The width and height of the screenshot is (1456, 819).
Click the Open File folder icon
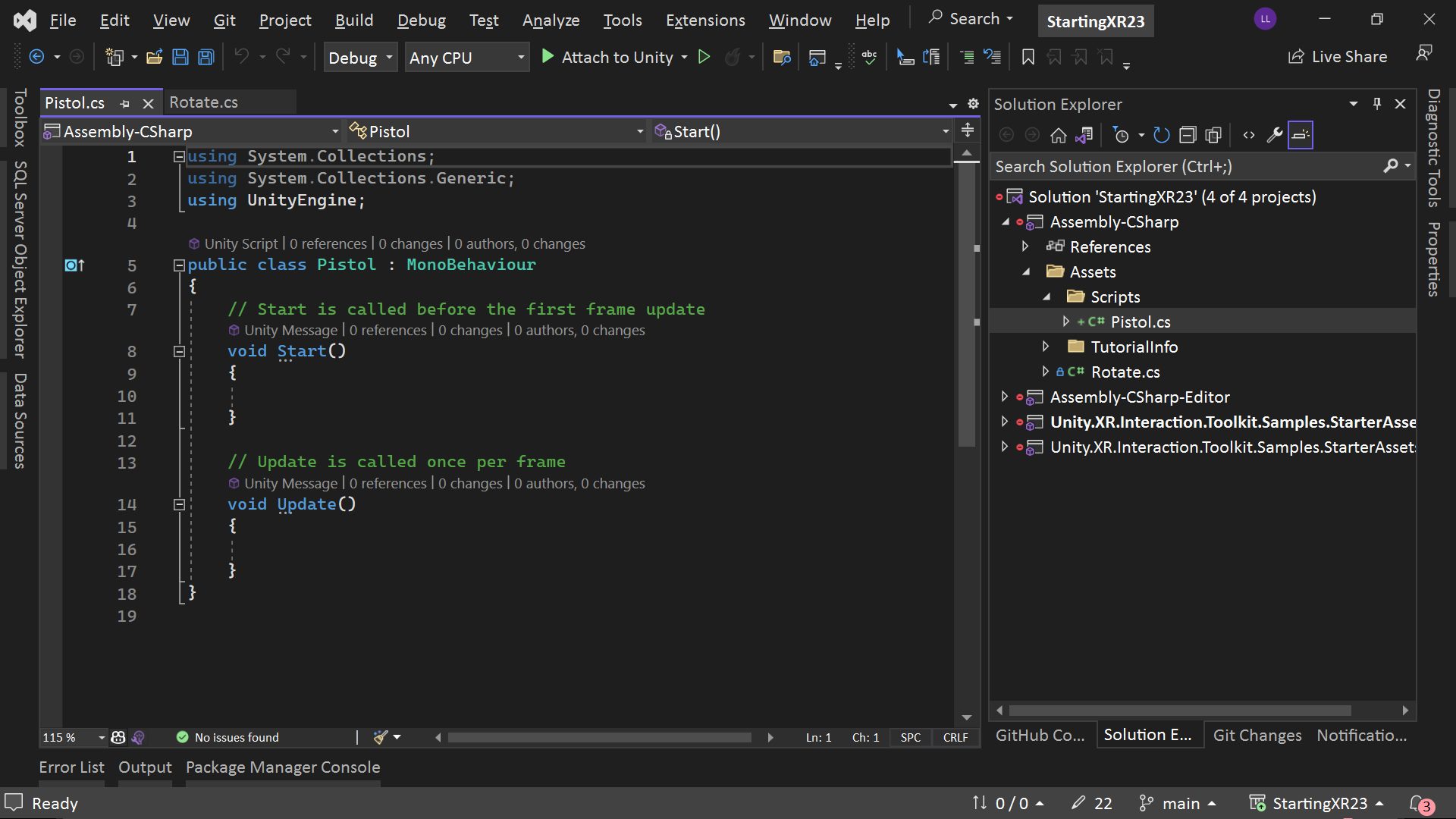coord(155,57)
